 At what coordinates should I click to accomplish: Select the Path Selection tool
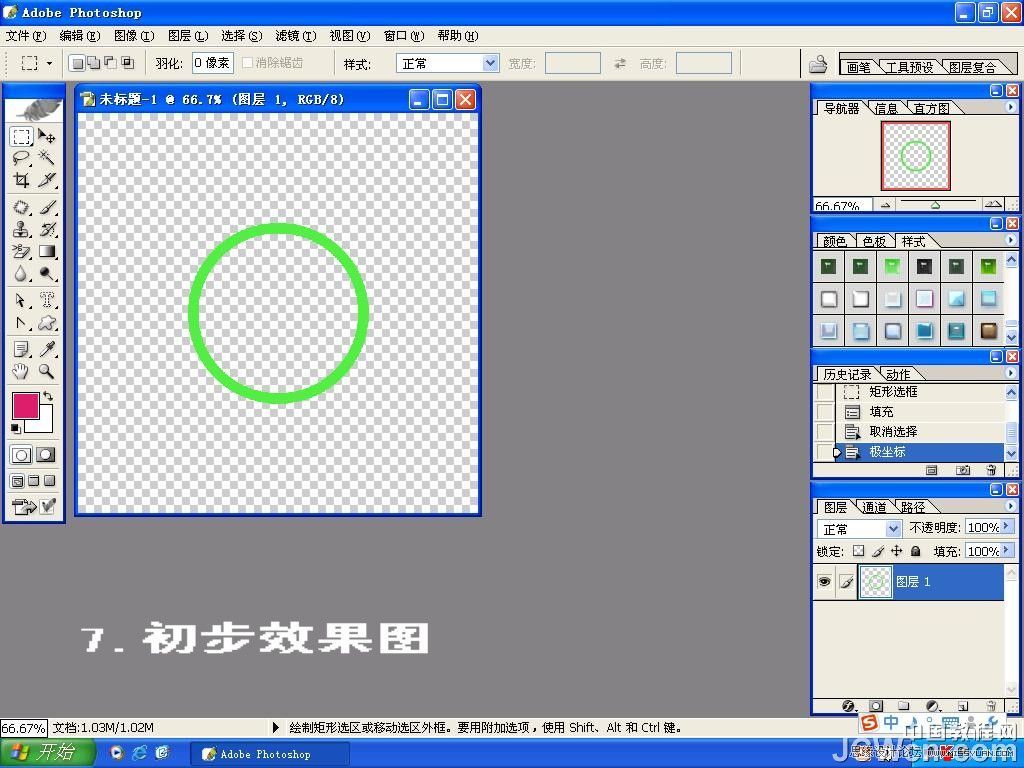[x=22, y=300]
